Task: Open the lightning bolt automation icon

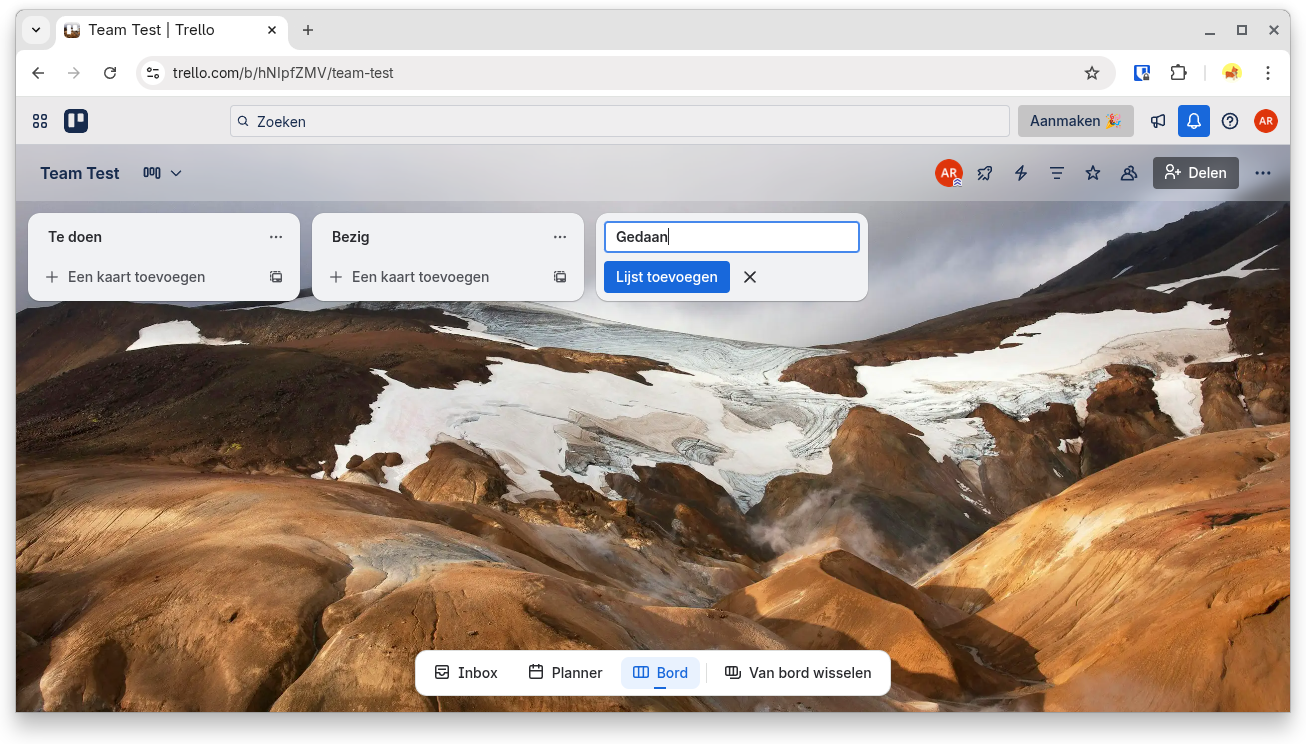Action: 1021,173
